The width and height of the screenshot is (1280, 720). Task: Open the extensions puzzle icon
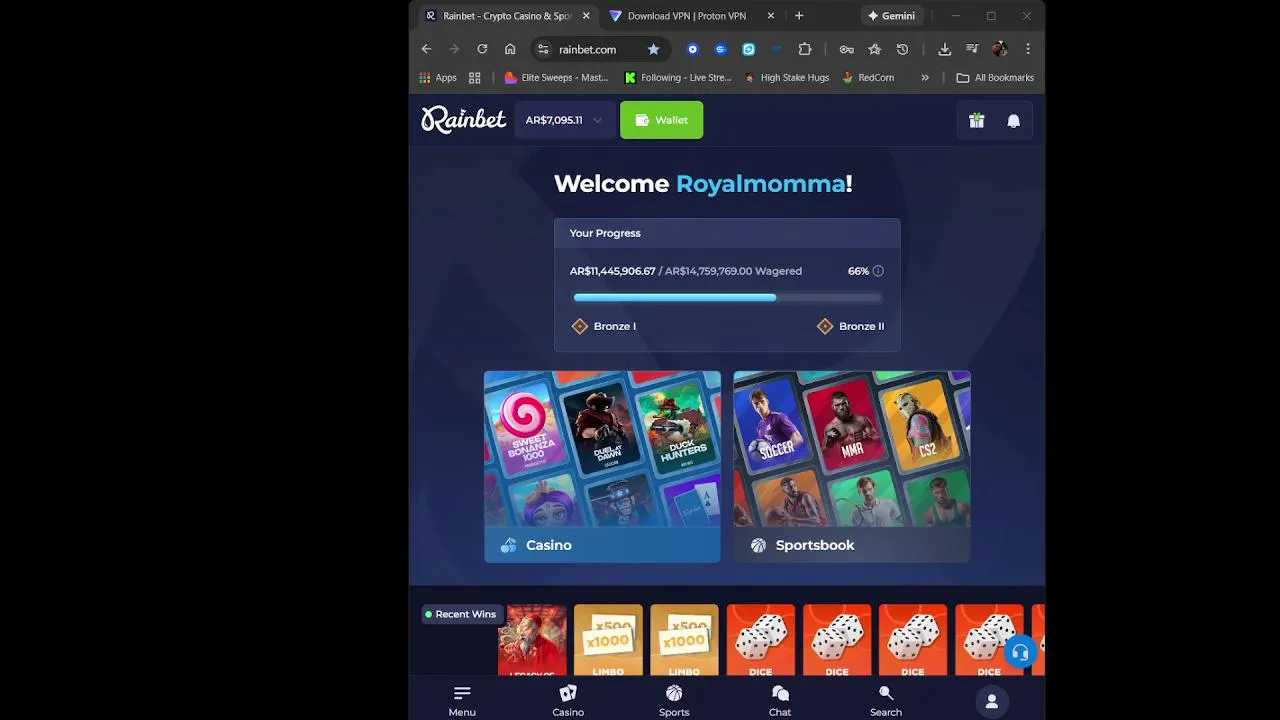805,49
